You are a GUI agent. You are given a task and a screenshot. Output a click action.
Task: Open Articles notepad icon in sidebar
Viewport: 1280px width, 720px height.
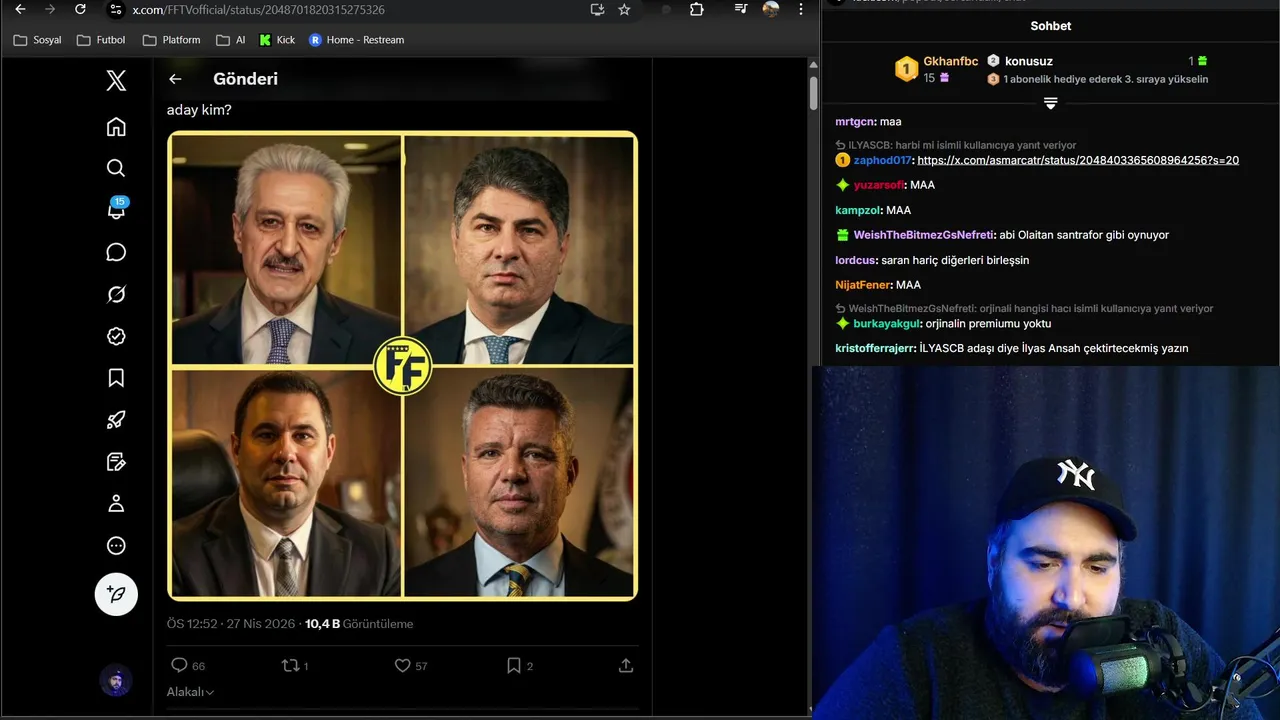coord(116,462)
